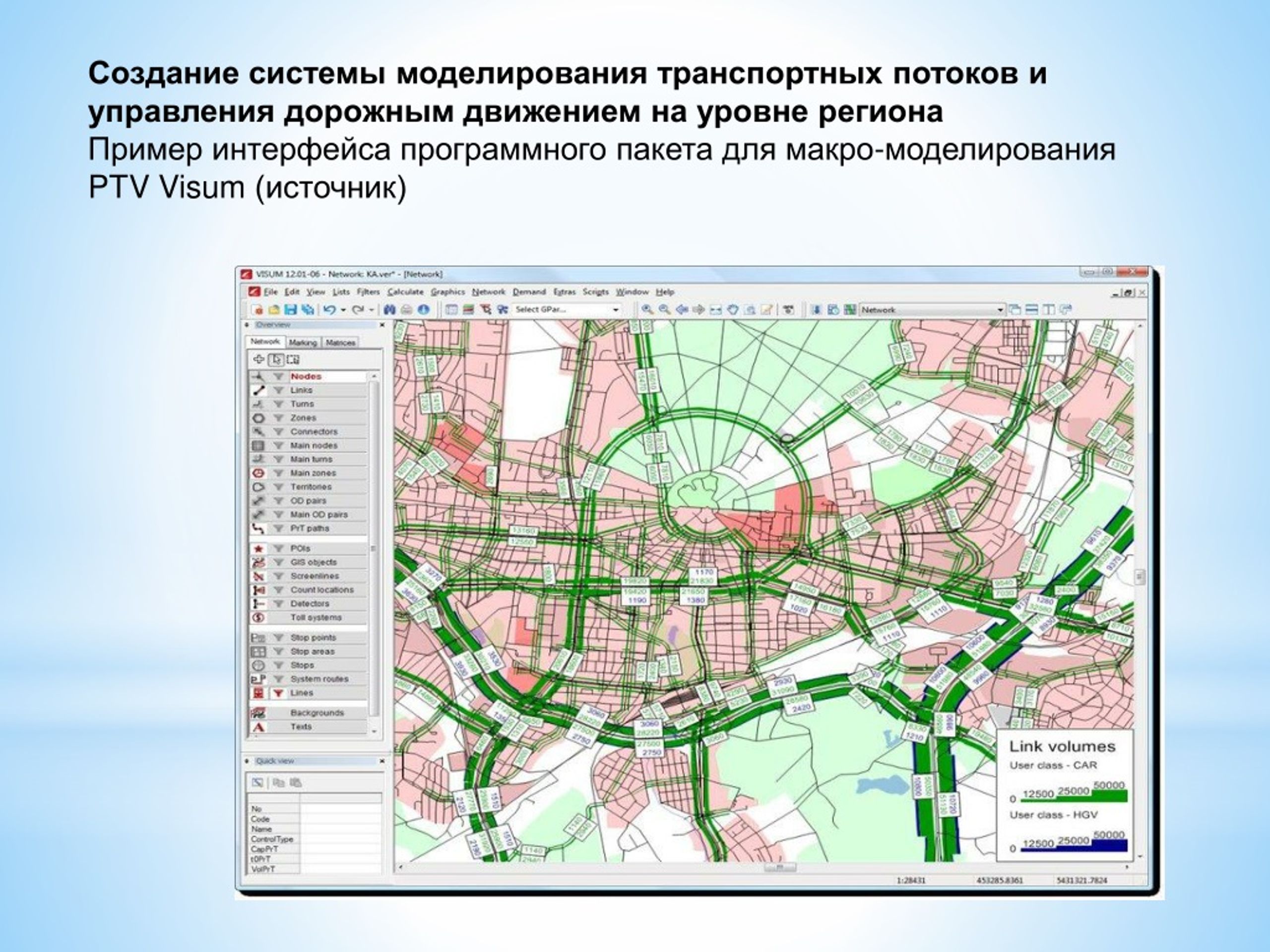1270x952 pixels.
Task: Toggle the Territories layer icon
Action: click(259, 486)
